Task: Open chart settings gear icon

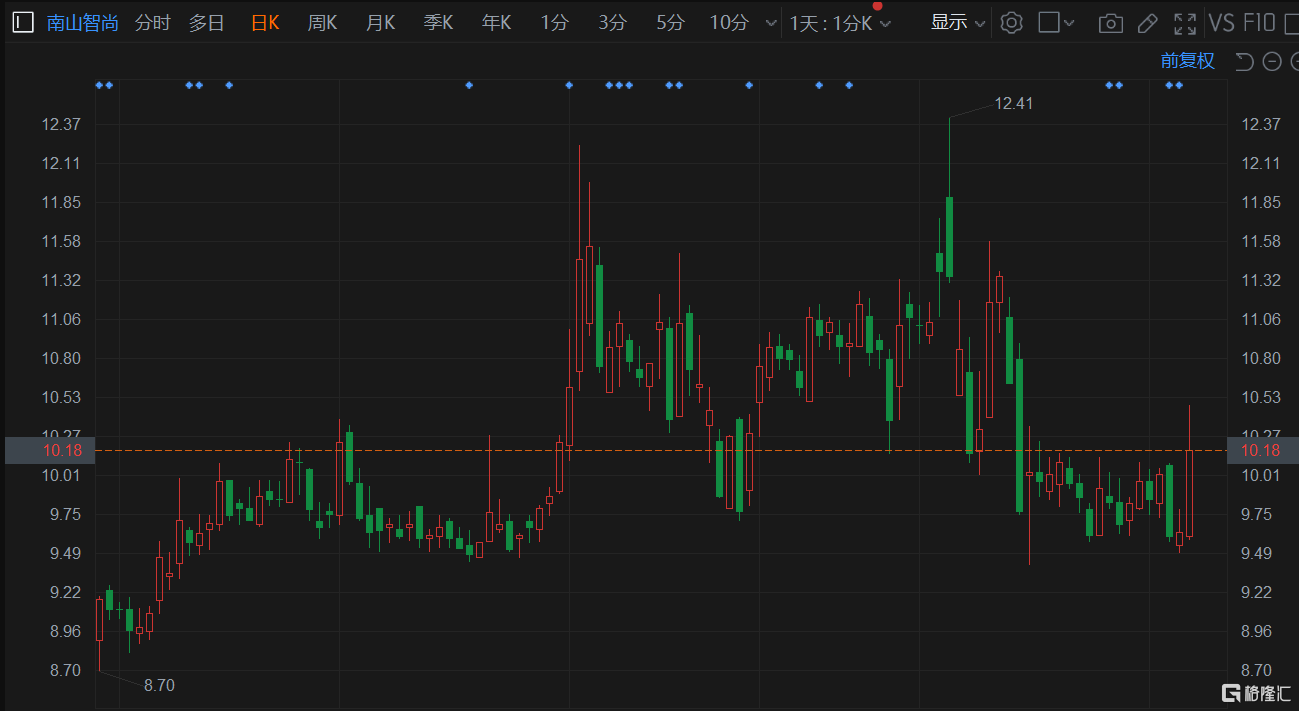Action: coord(1012,23)
